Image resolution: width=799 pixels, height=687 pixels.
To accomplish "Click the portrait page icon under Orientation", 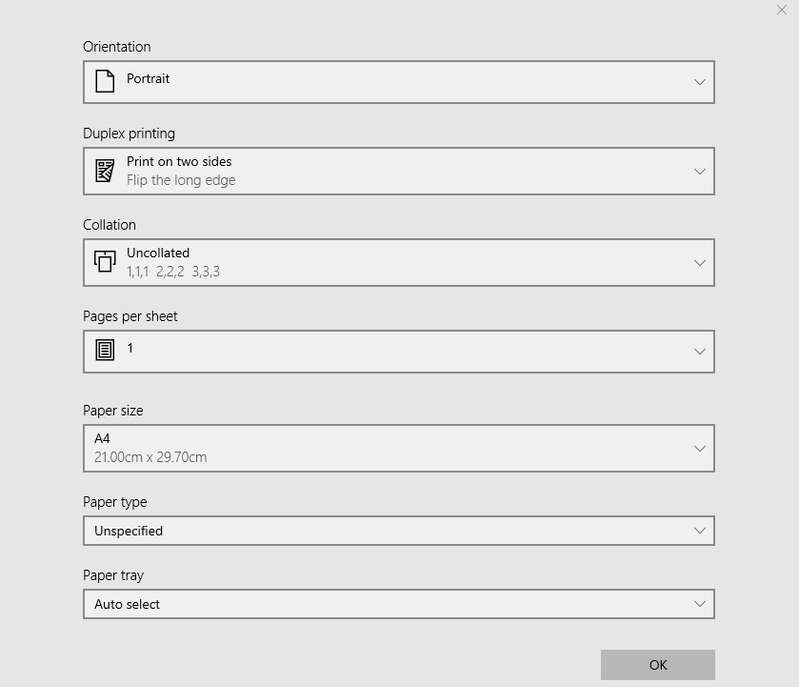I will click(104, 81).
